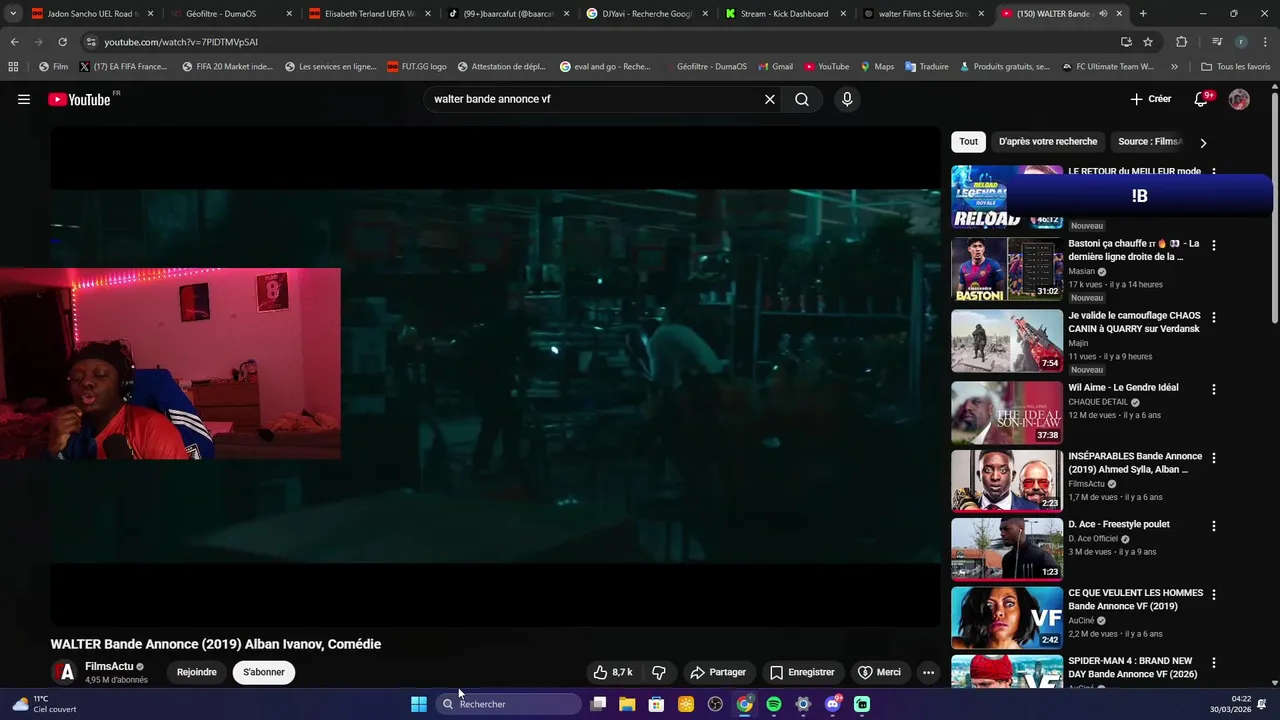
Task: Dislike the video
Action: tap(659, 672)
